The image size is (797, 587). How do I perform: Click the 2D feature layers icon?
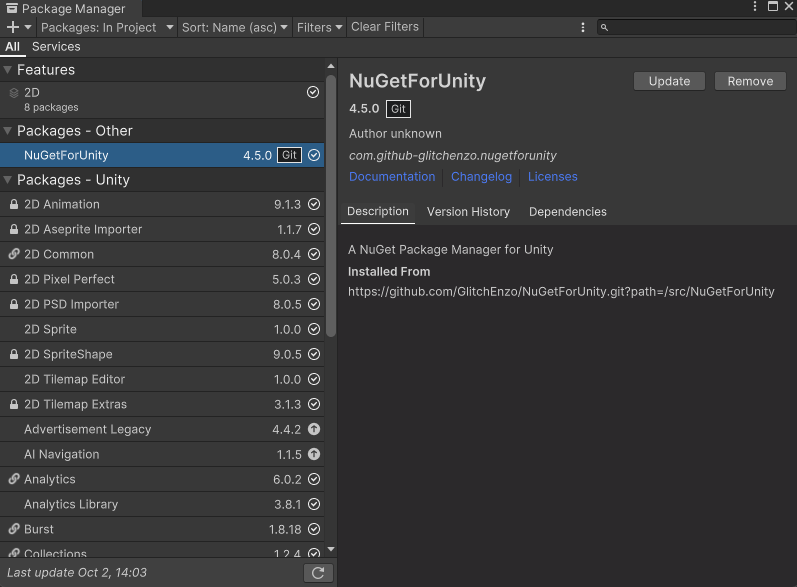click(14, 93)
